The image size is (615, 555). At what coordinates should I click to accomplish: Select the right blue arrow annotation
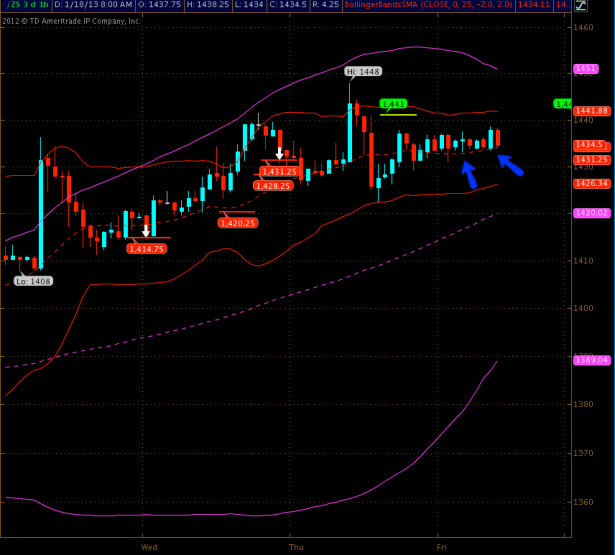coord(510,164)
